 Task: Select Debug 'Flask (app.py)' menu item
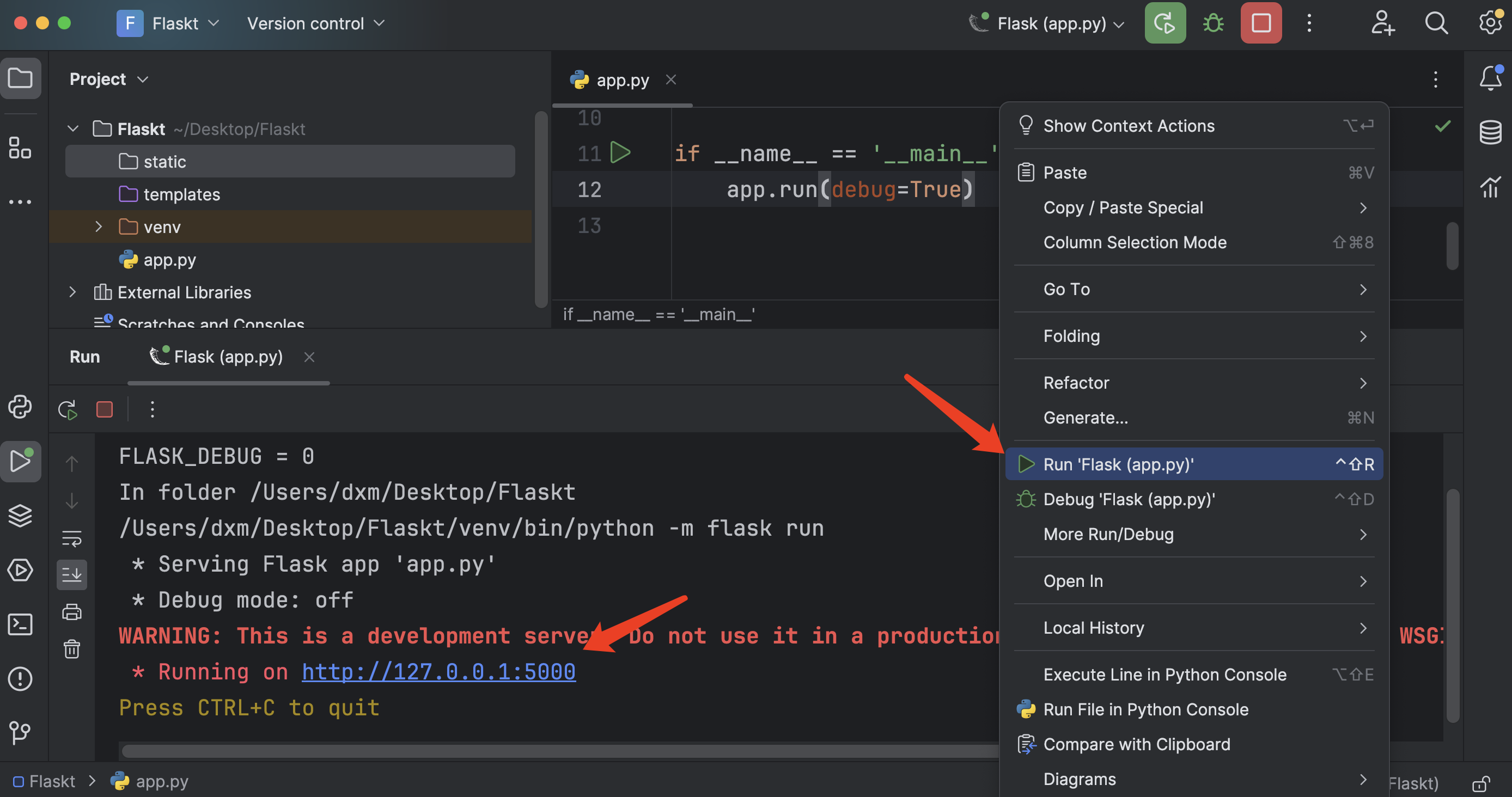(1194, 499)
